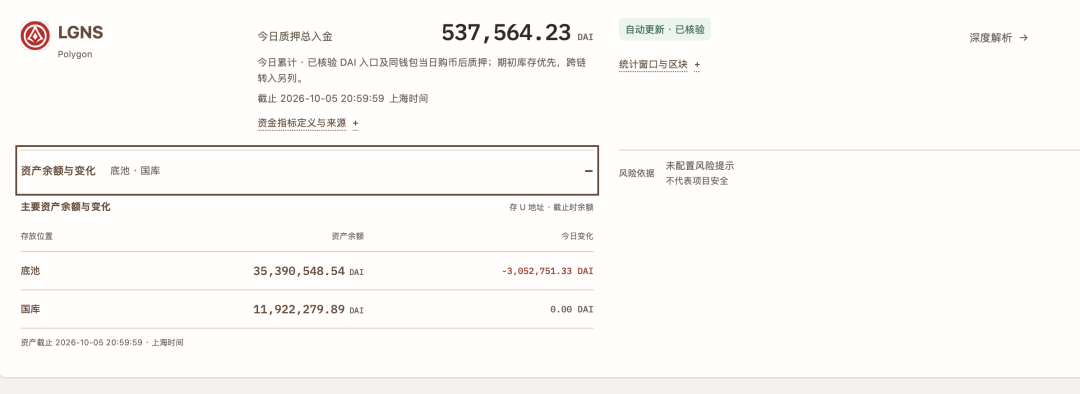
Task: Click the 截止 2026-10-05 20:59:59 上海时间 timestamp
Action: [x=343, y=98]
